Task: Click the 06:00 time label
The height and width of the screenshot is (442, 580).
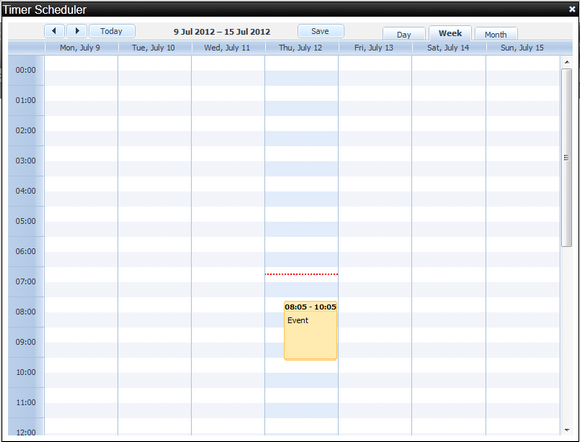Action: tap(26, 251)
